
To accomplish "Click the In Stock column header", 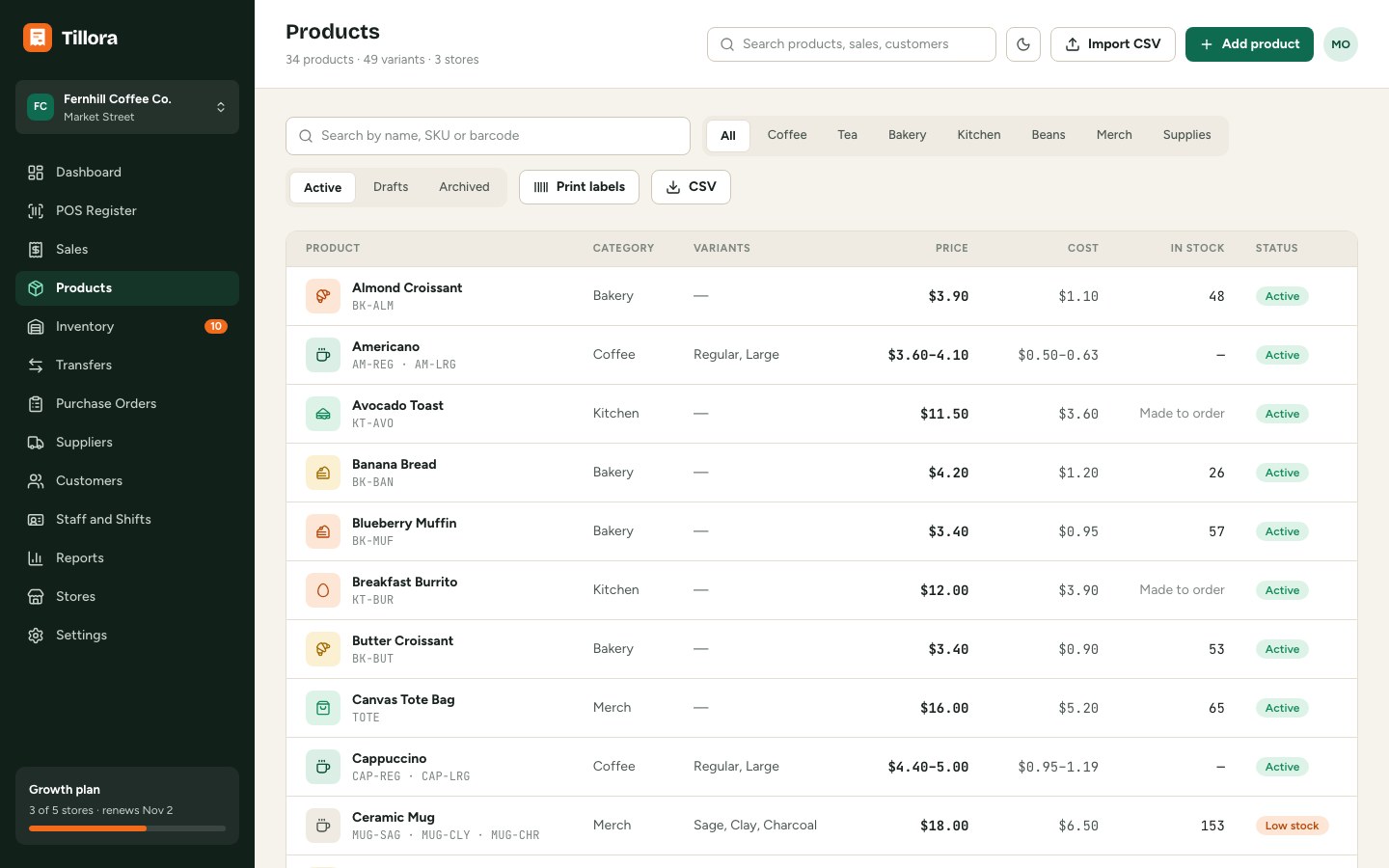I will [x=1197, y=249].
